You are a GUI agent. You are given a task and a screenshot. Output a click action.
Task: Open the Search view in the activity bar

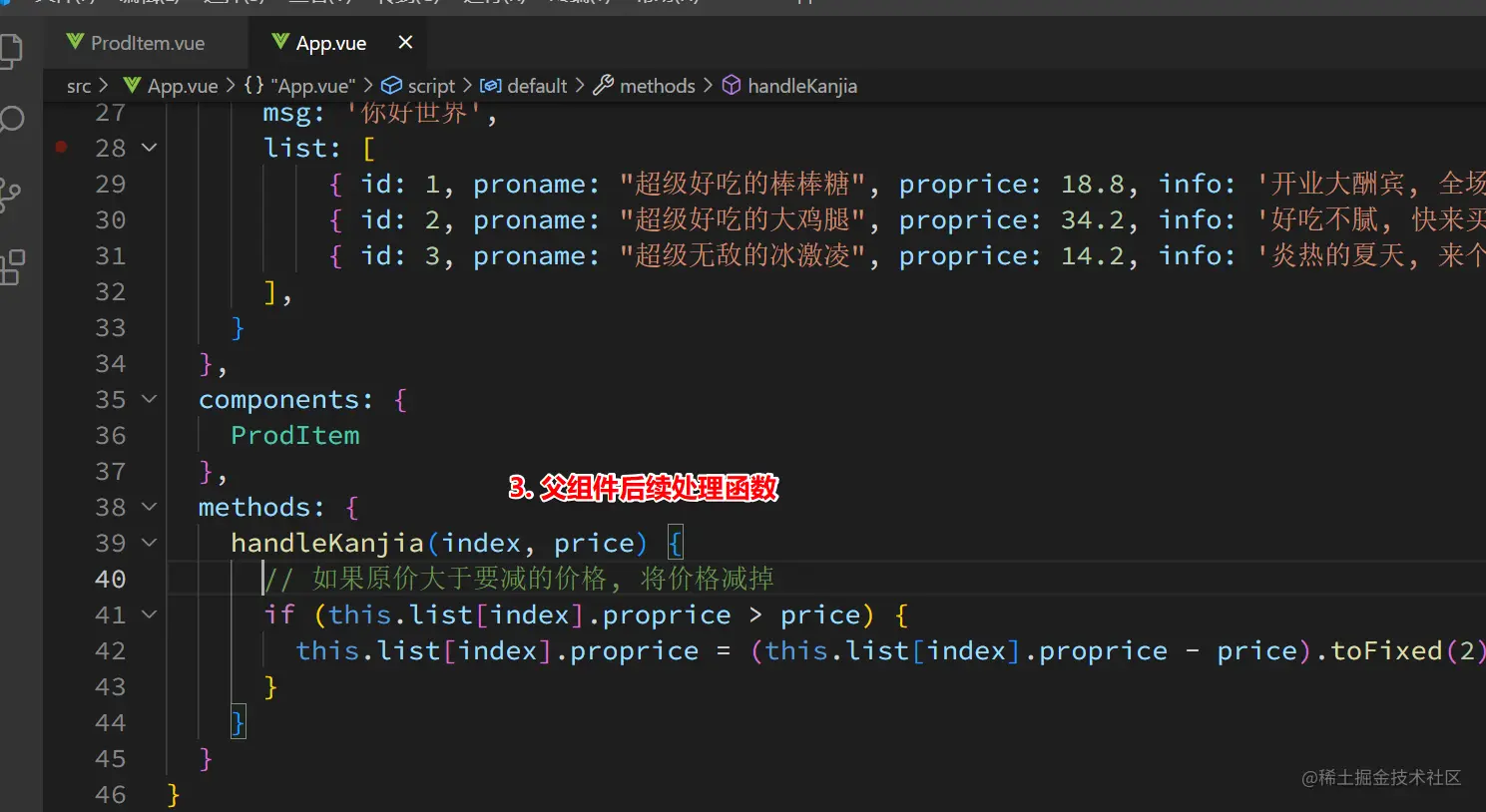tap(10, 120)
